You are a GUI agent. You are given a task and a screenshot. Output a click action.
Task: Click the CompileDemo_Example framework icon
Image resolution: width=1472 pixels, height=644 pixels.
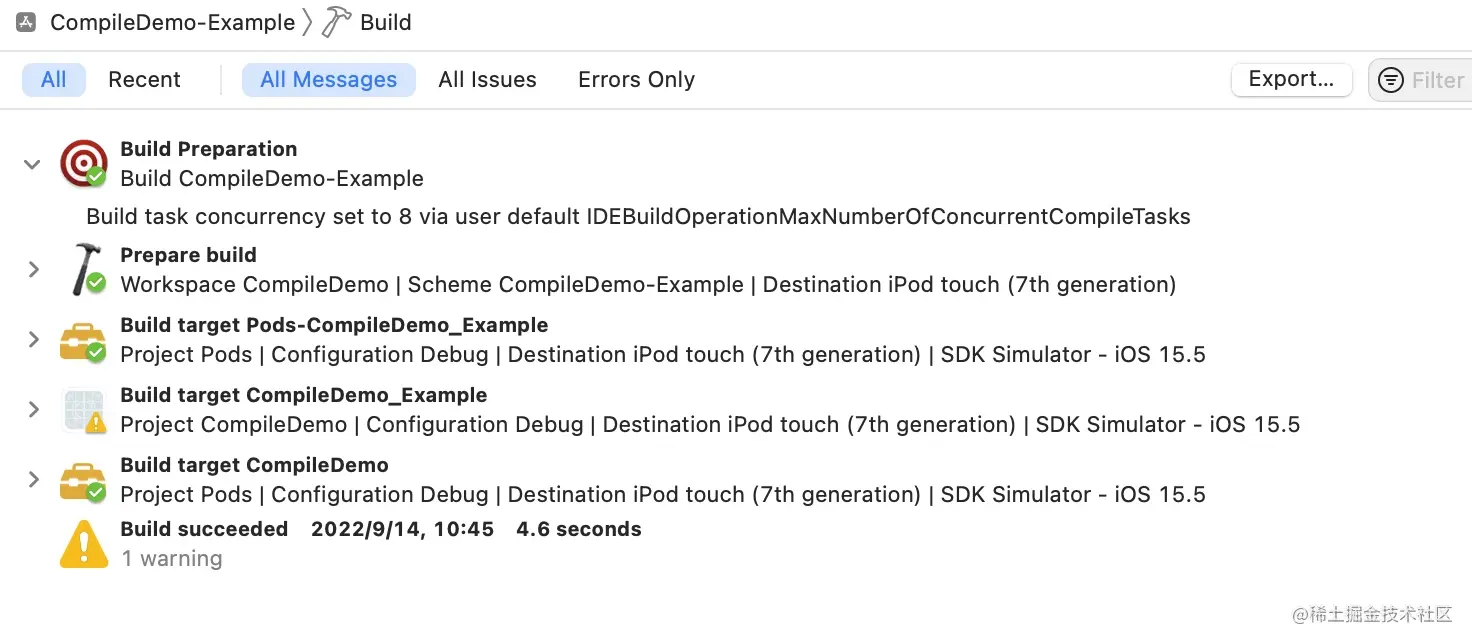(x=84, y=409)
